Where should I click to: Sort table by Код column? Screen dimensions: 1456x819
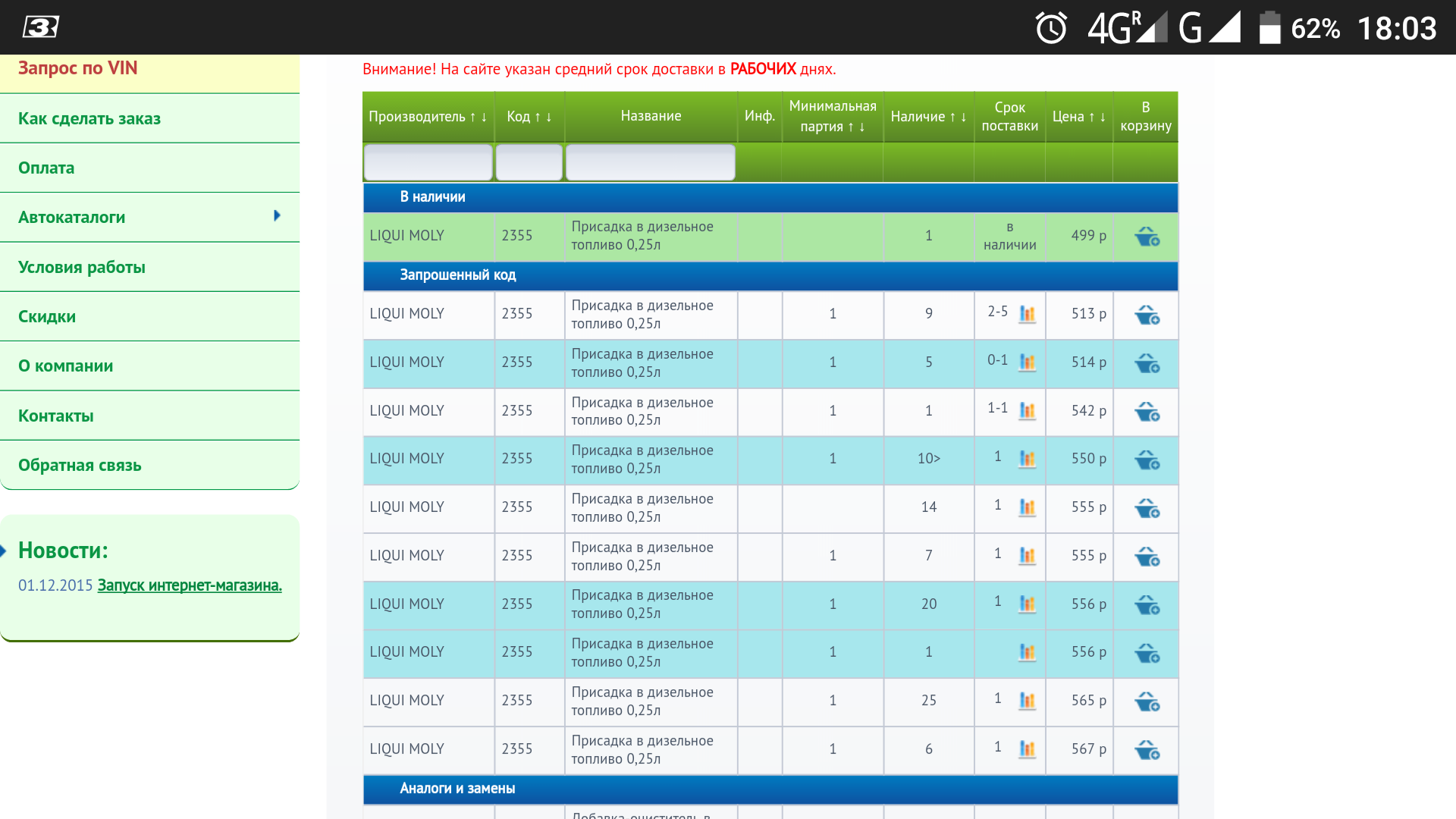pos(529,117)
